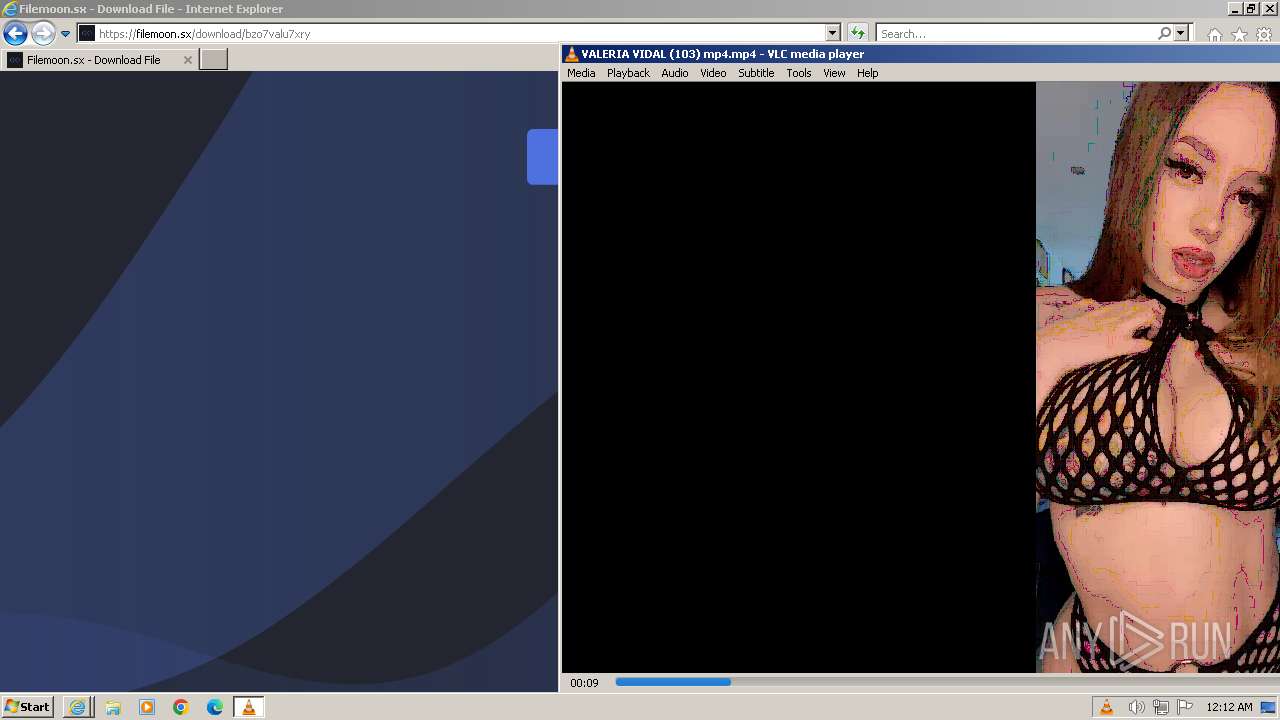
Task: Click the VLC seek progress bar
Action: point(945,682)
